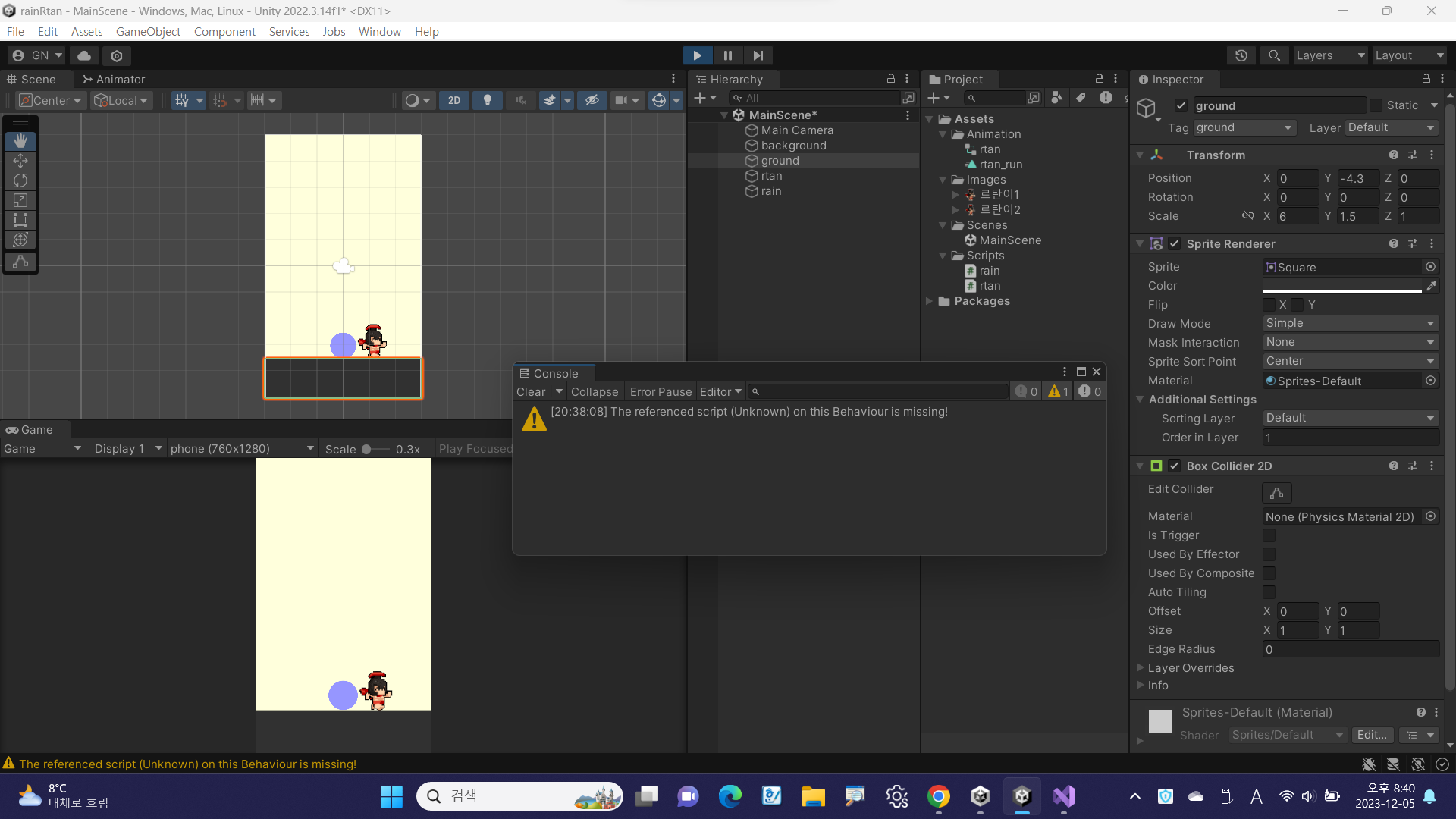Open Sprite object picker for Square

coord(1431,267)
